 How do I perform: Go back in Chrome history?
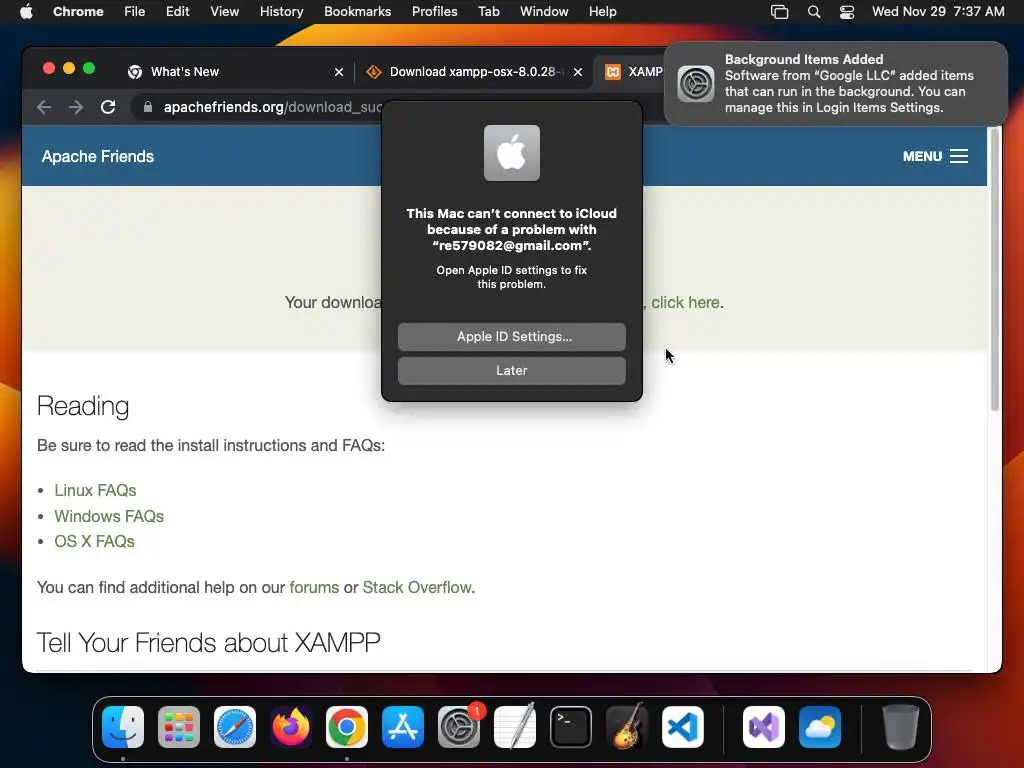(44, 107)
